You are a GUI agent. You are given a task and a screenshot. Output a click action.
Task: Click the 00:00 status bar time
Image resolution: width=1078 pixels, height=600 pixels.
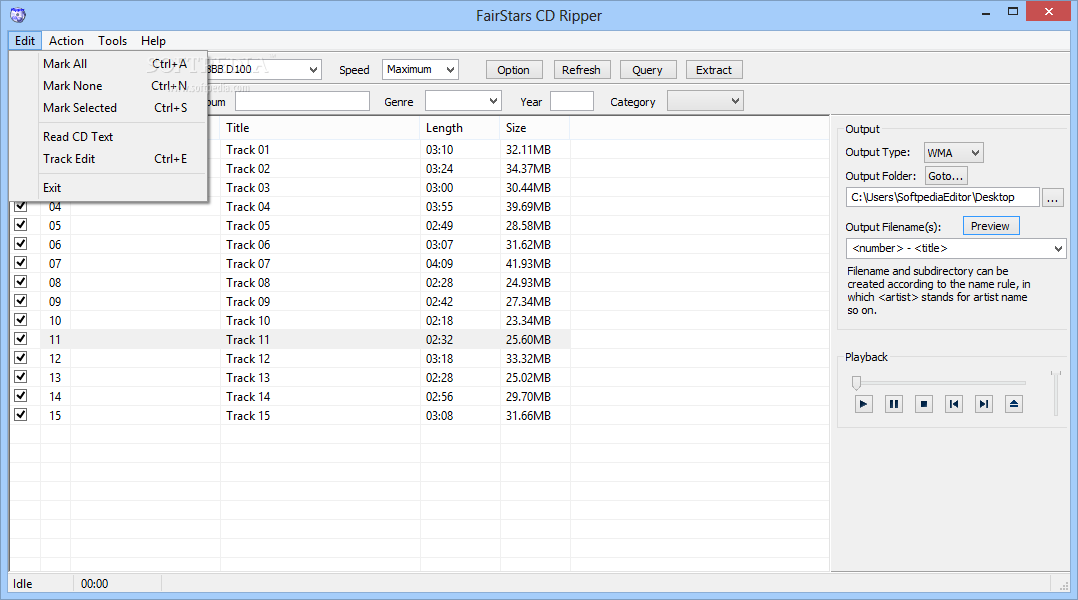[x=95, y=584]
